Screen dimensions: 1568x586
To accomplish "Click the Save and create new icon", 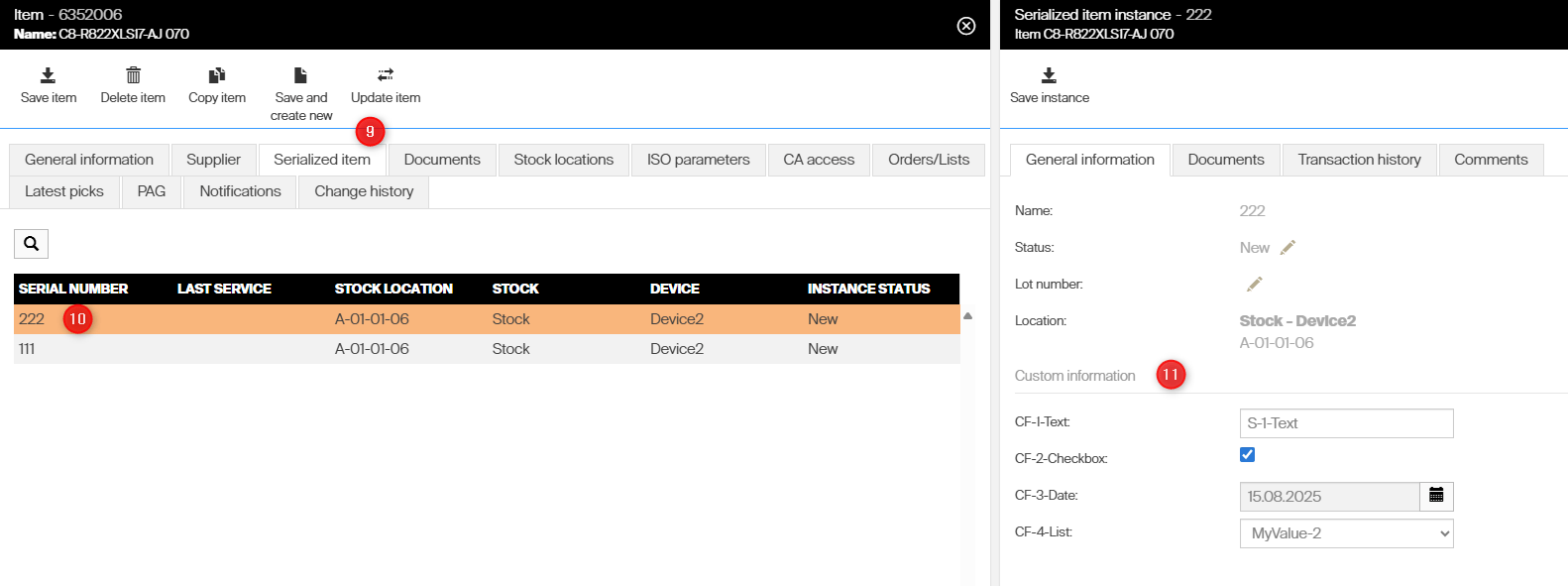I will click(300, 75).
